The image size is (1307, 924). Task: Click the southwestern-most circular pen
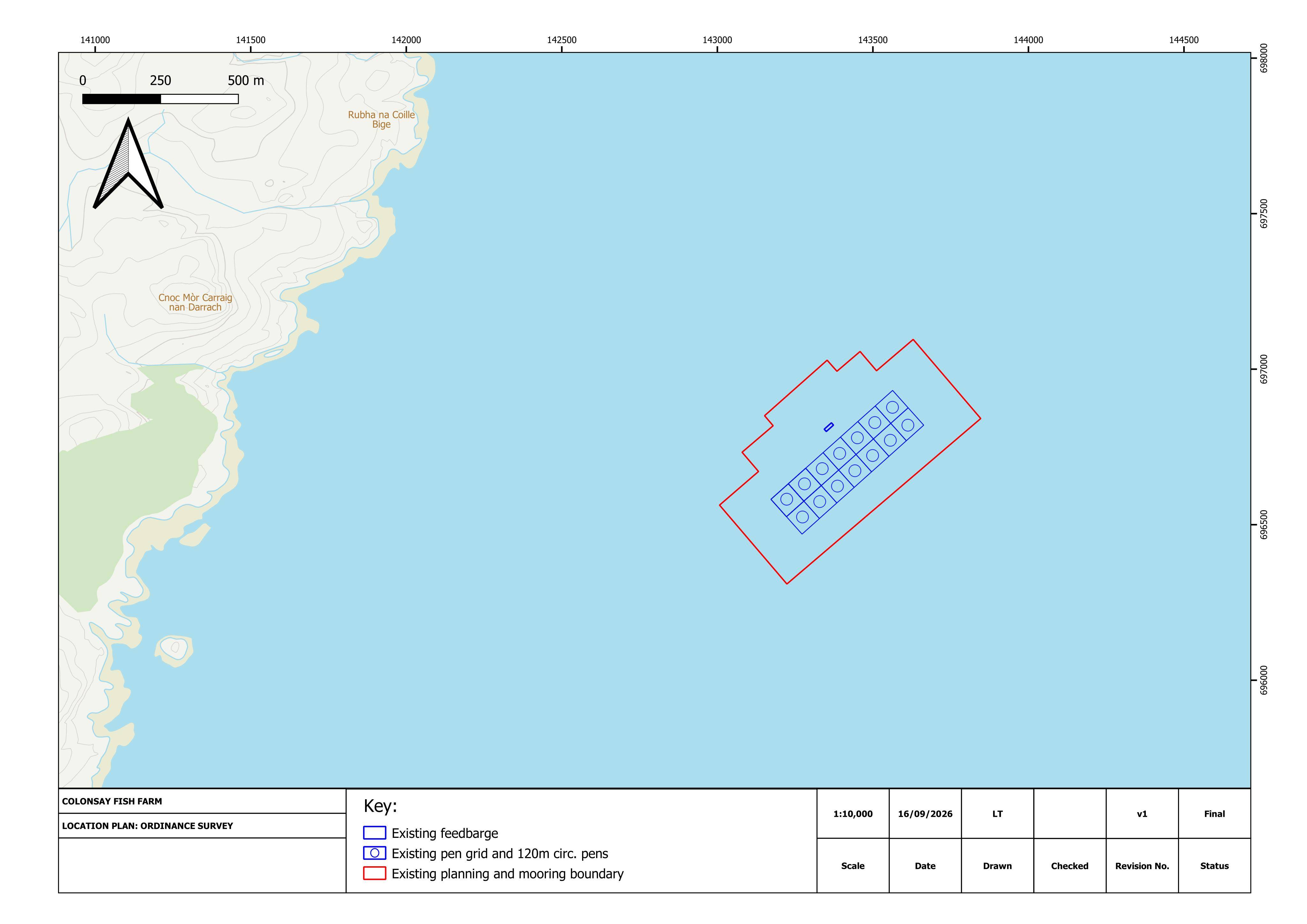(x=802, y=517)
